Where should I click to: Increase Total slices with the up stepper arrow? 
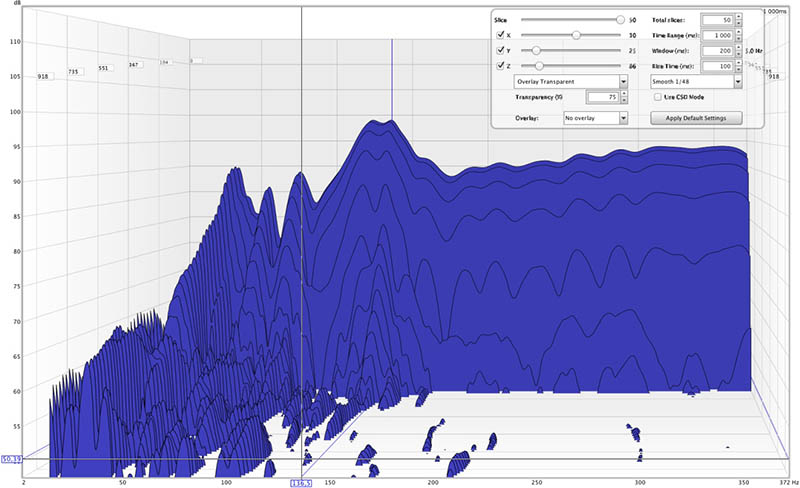(738, 16)
